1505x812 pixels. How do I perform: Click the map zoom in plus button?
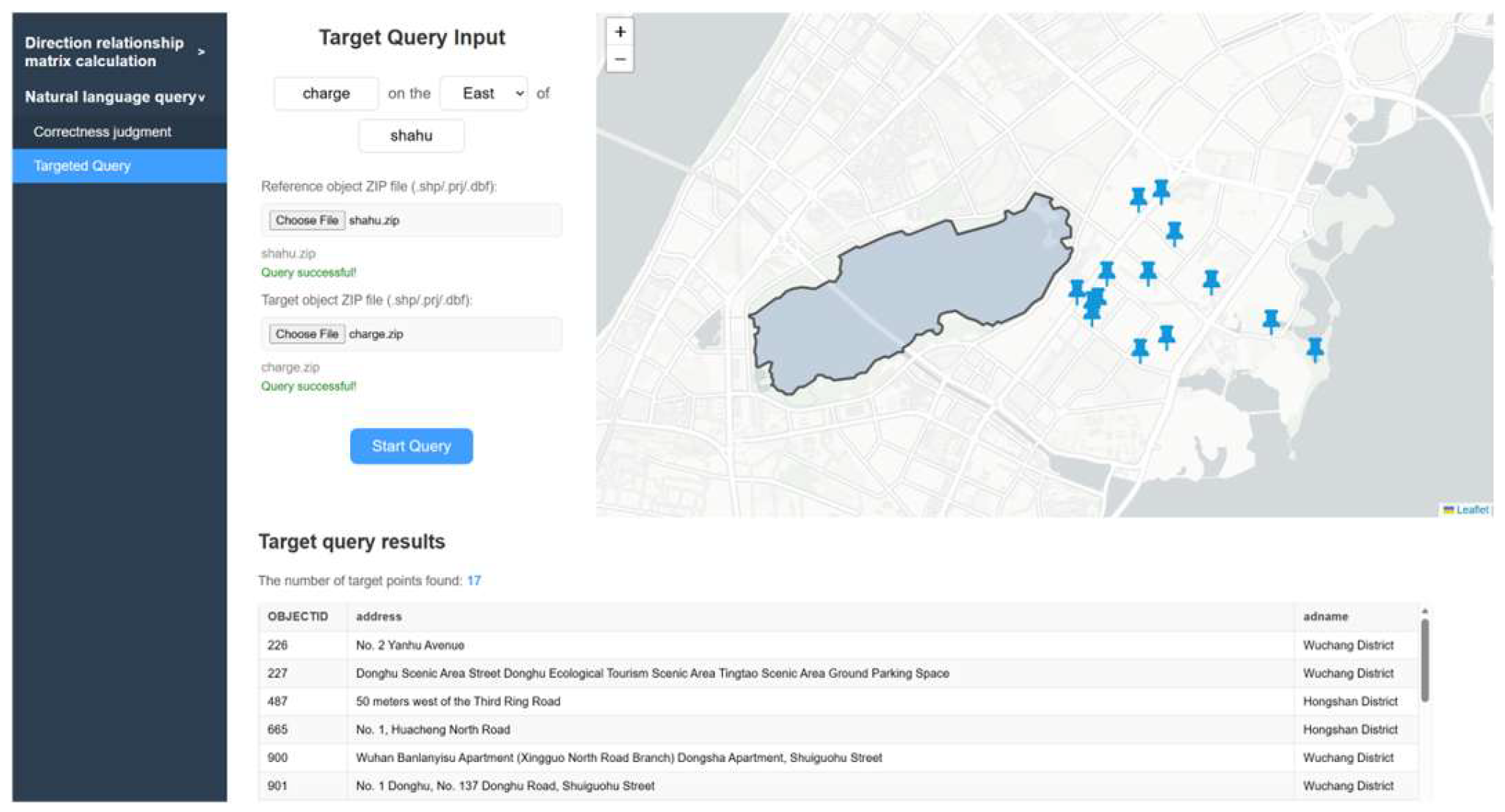(620, 32)
